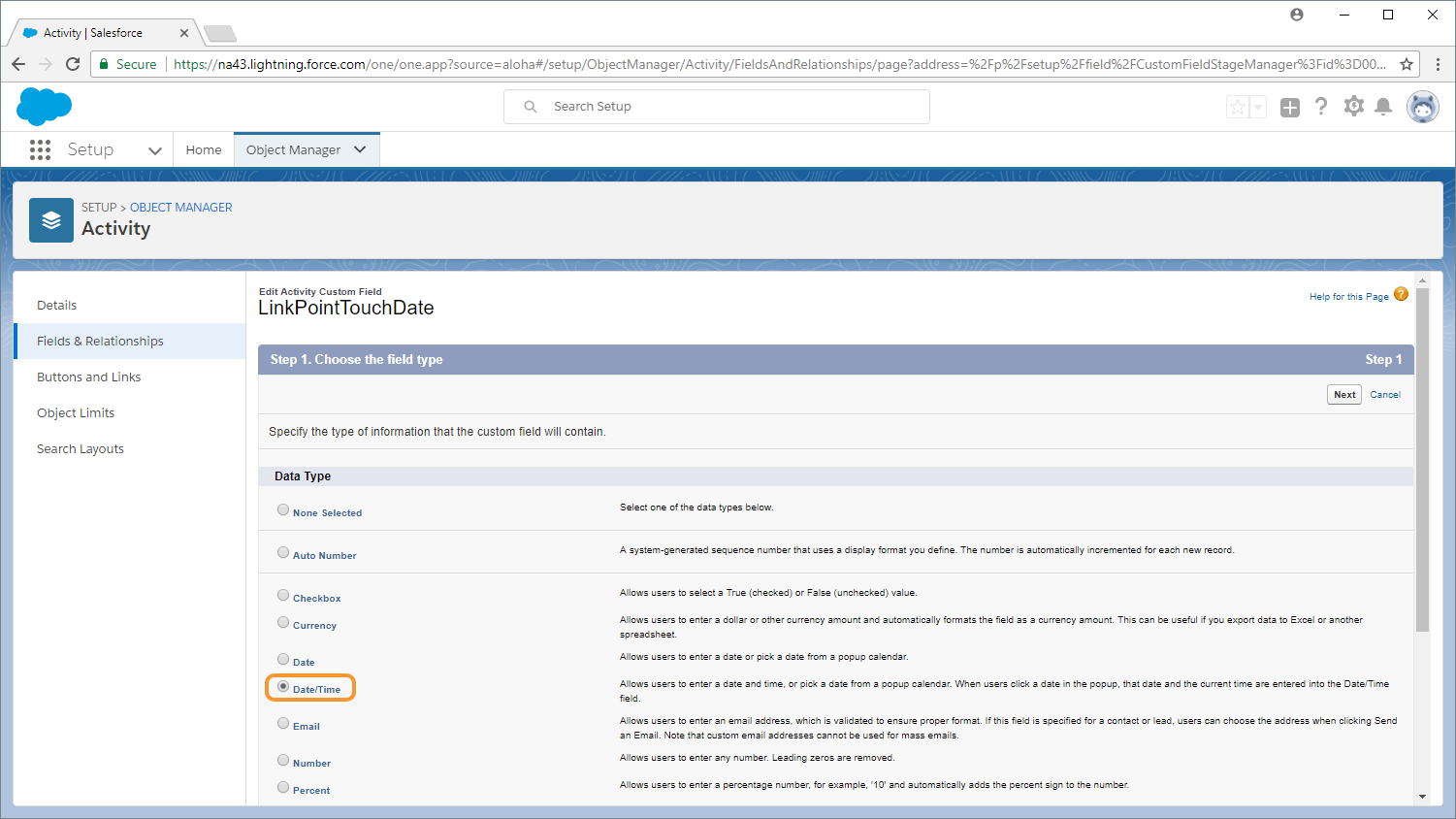
Task: Close the Activity | Salesforce tab
Action: [x=184, y=33]
